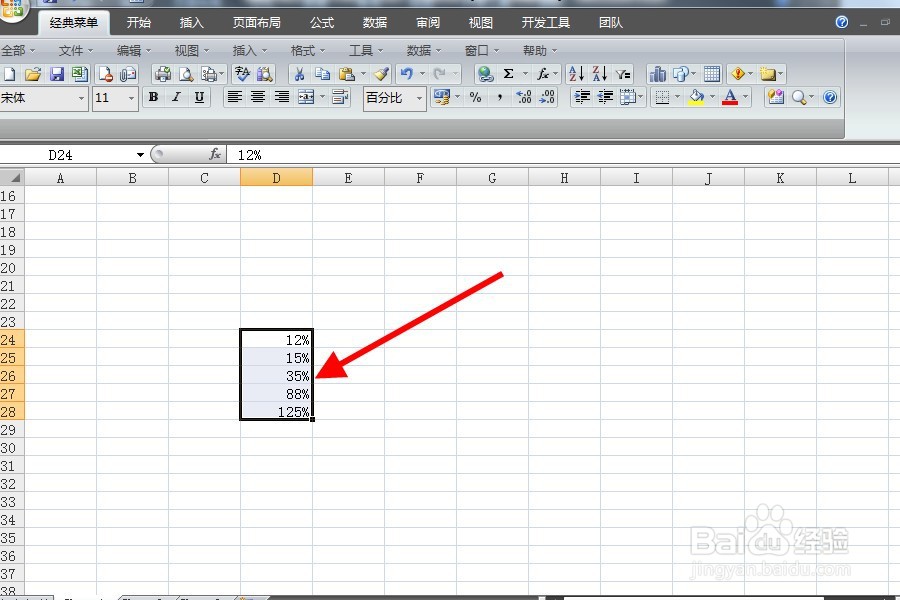Click the Name Box showing D24
The width and height of the screenshot is (900, 600).
[x=66, y=155]
